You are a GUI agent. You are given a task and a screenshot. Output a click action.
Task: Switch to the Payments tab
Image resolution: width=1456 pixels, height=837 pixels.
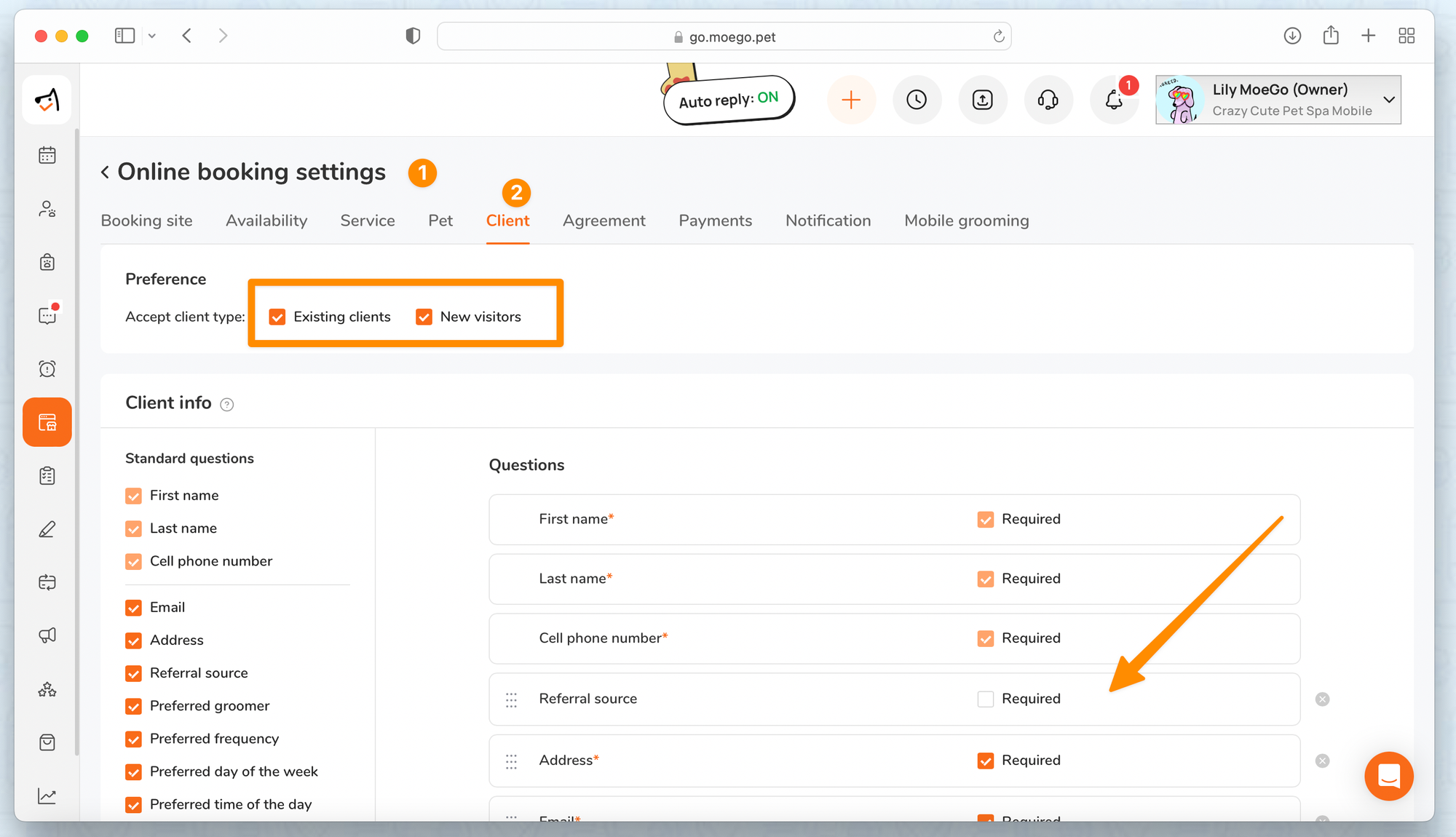coord(715,221)
